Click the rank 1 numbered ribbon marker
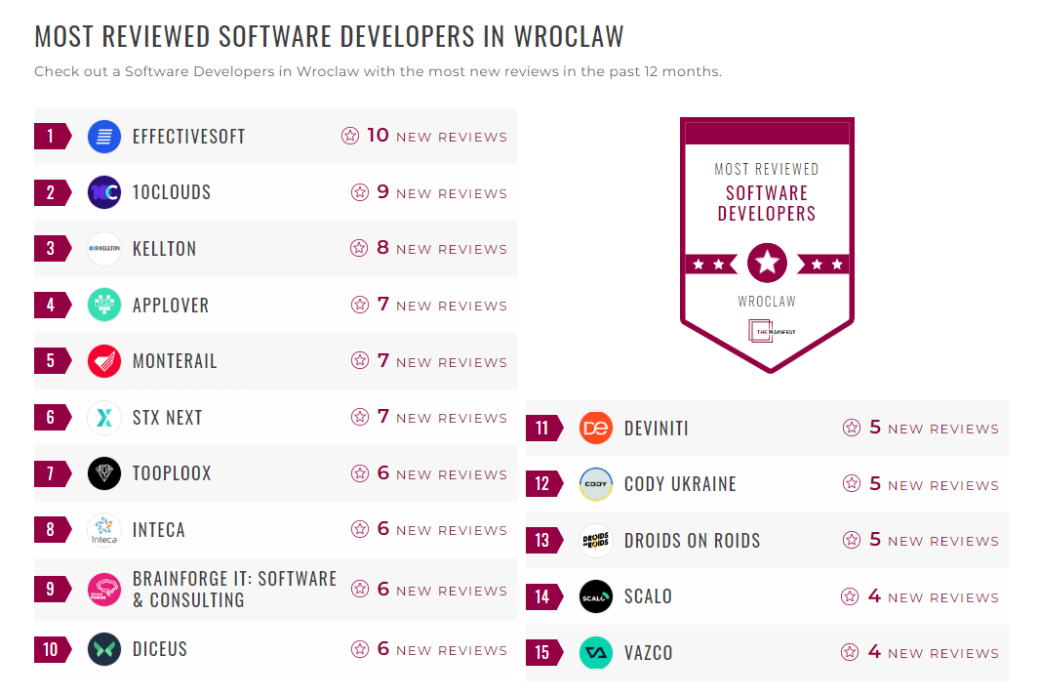The image size is (1040, 697). tap(52, 136)
